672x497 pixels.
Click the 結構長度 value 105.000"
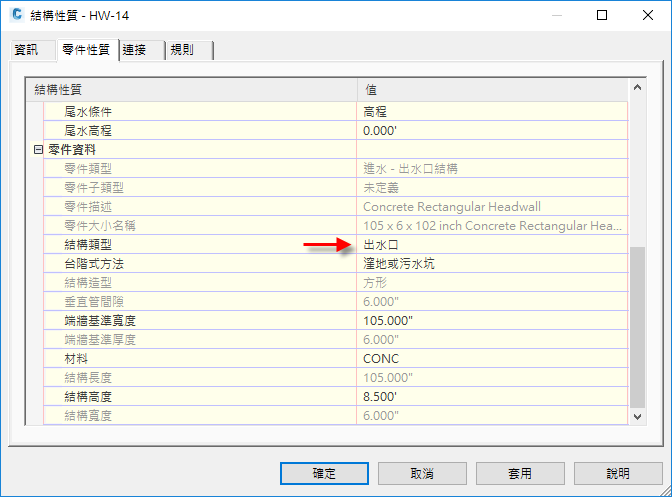(388, 377)
